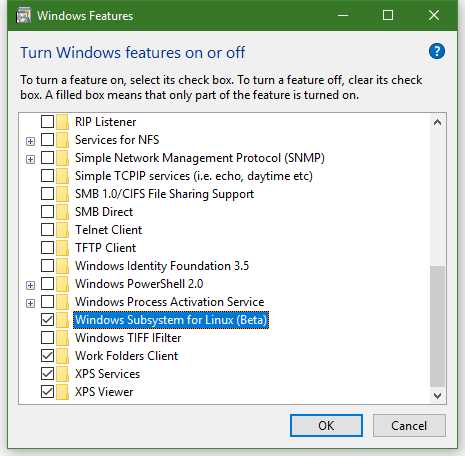Click the folder icon beside Simple Network Management Protocol
This screenshot has width=465, height=456.
click(62, 158)
